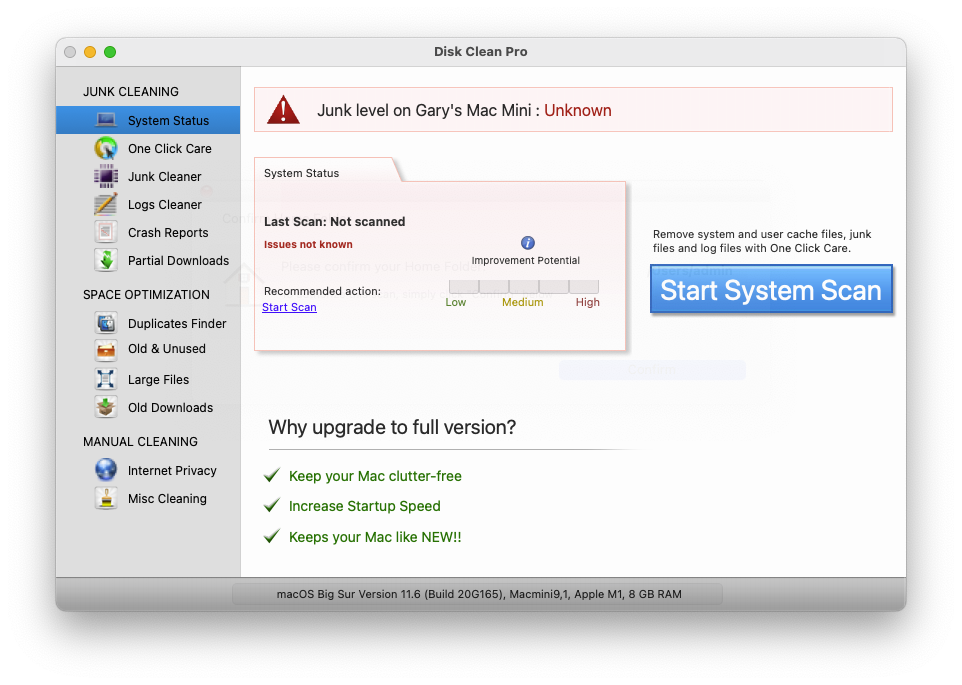
Task: Click the Logs Cleaner pencil icon
Action: (106, 204)
